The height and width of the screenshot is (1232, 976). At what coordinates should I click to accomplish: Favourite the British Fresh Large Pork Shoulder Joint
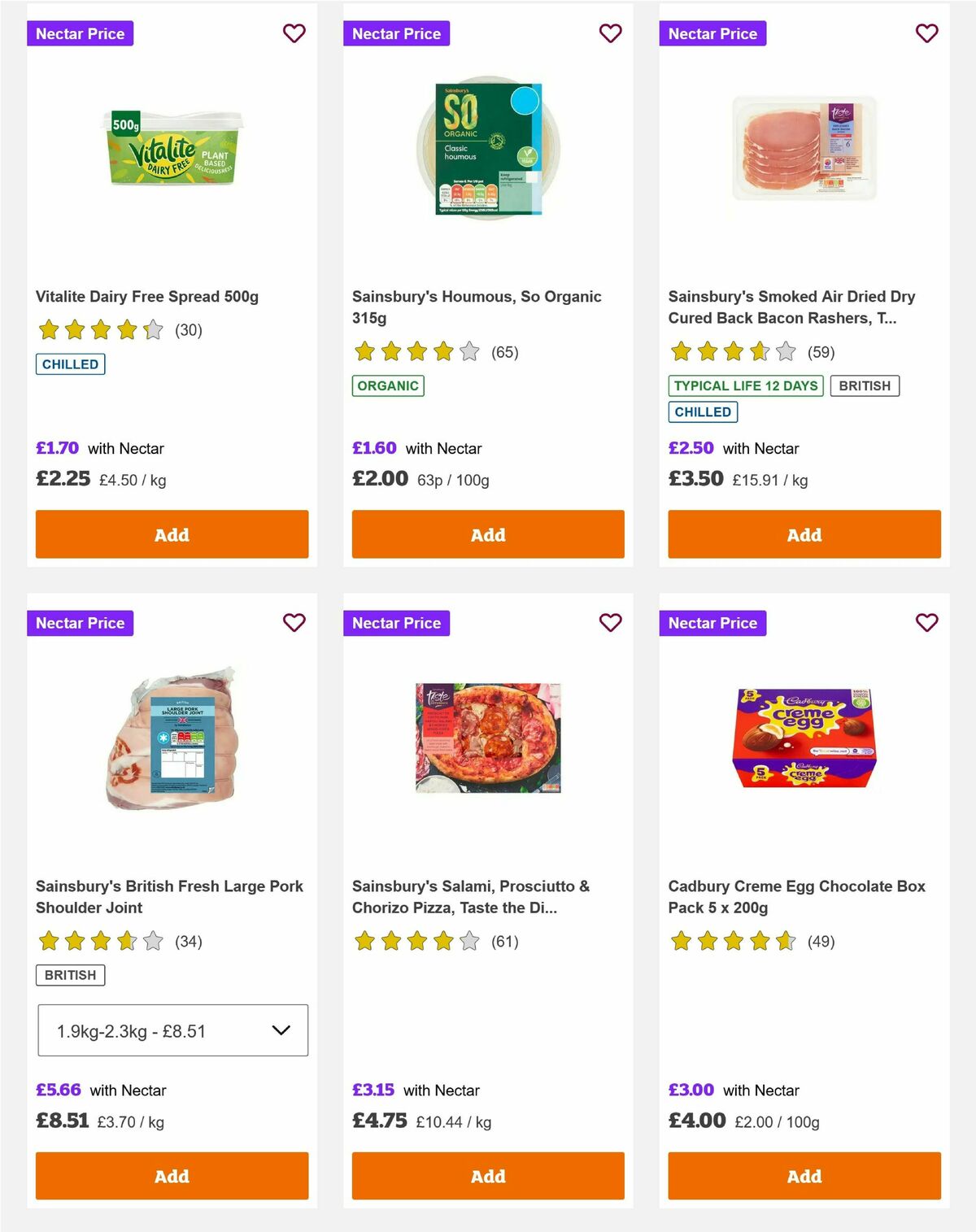pyautogui.click(x=294, y=623)
